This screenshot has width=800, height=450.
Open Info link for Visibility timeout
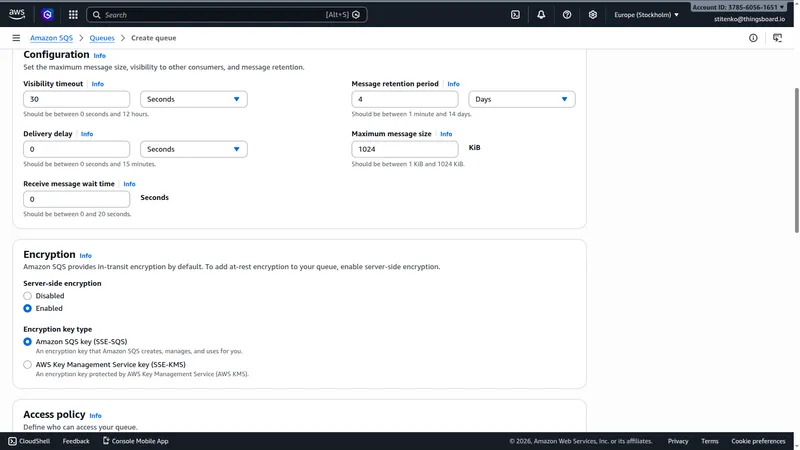click(x=97, y=84)
